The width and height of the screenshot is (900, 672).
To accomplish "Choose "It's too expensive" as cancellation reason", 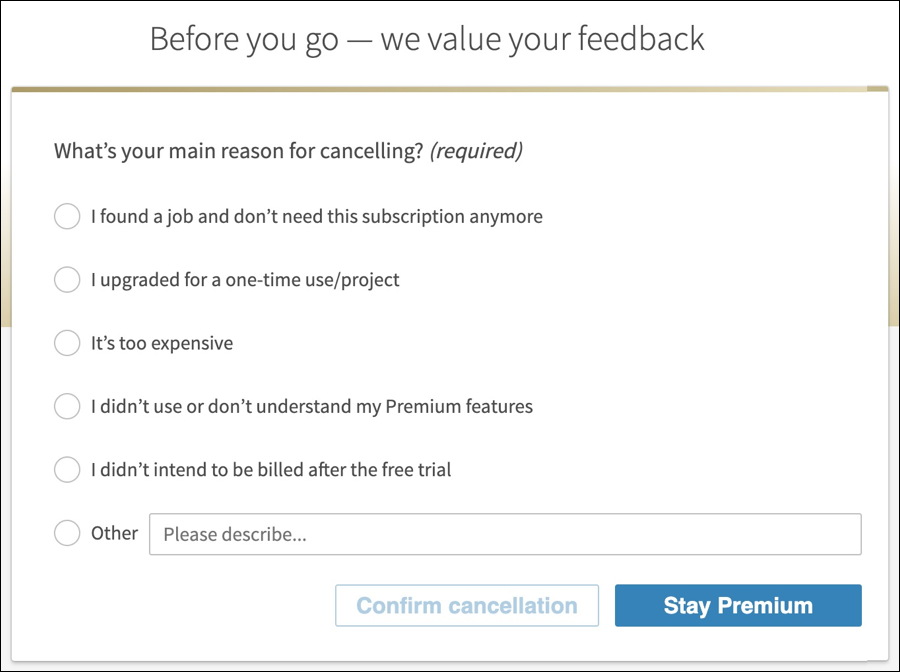I will 67,343.
